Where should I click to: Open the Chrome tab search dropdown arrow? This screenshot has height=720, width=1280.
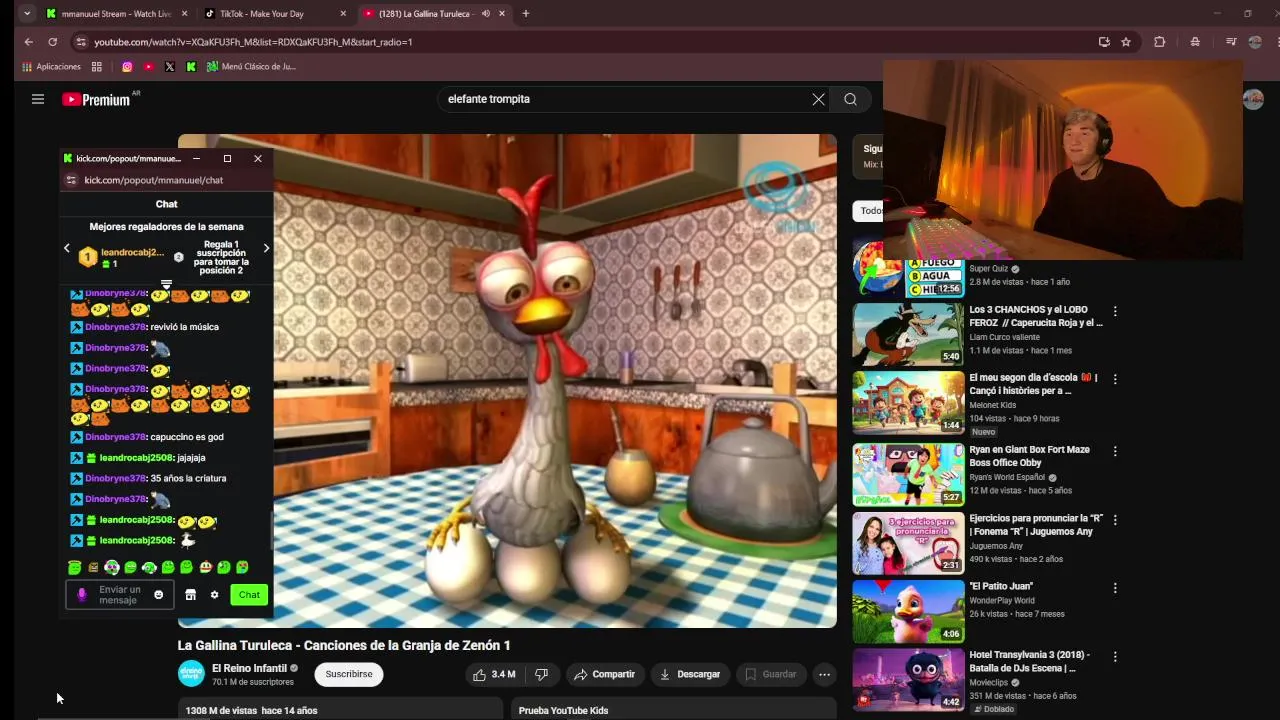tap(27, 14)
